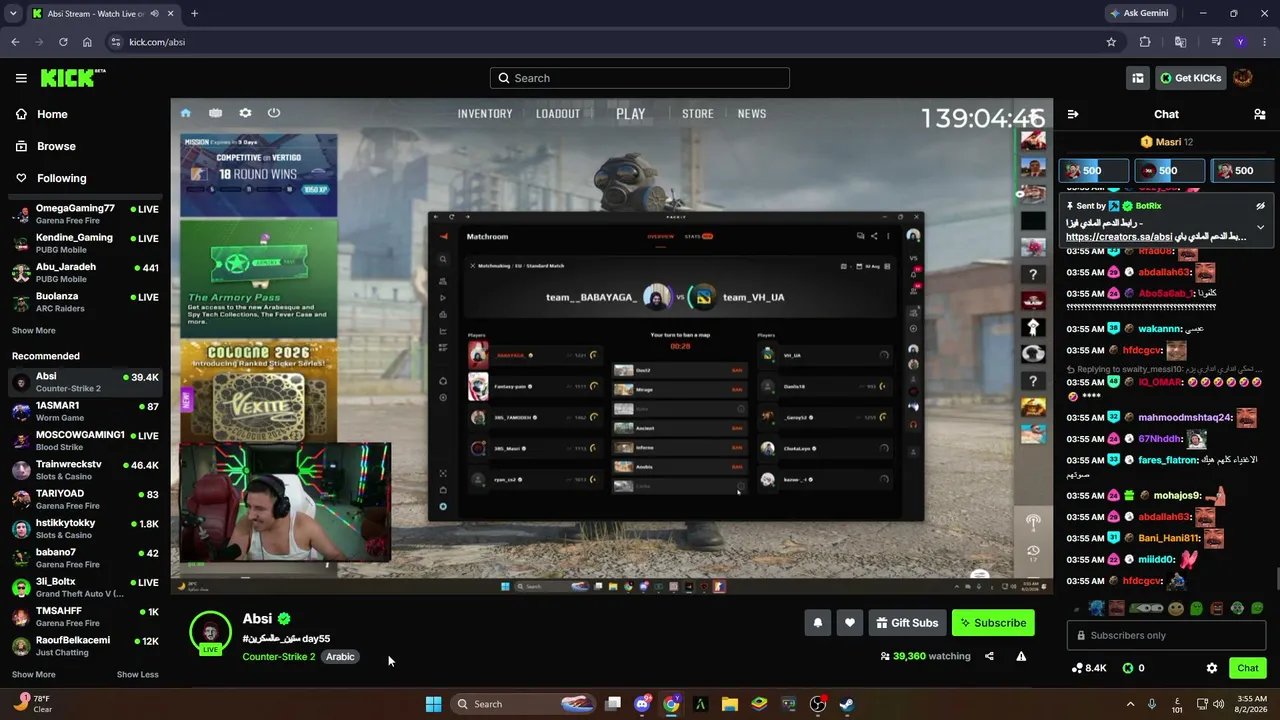Open the Kendine_Gaming followed channel
This screenshot has width=1280, height=720.
click(85, 244)
